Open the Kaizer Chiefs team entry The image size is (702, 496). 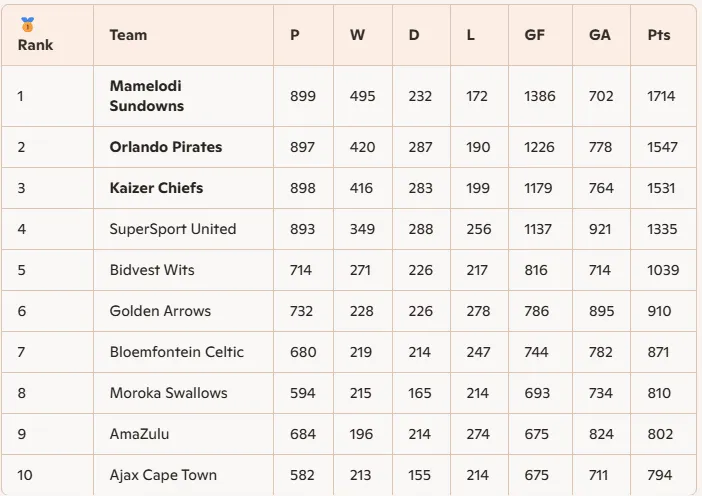156,188
